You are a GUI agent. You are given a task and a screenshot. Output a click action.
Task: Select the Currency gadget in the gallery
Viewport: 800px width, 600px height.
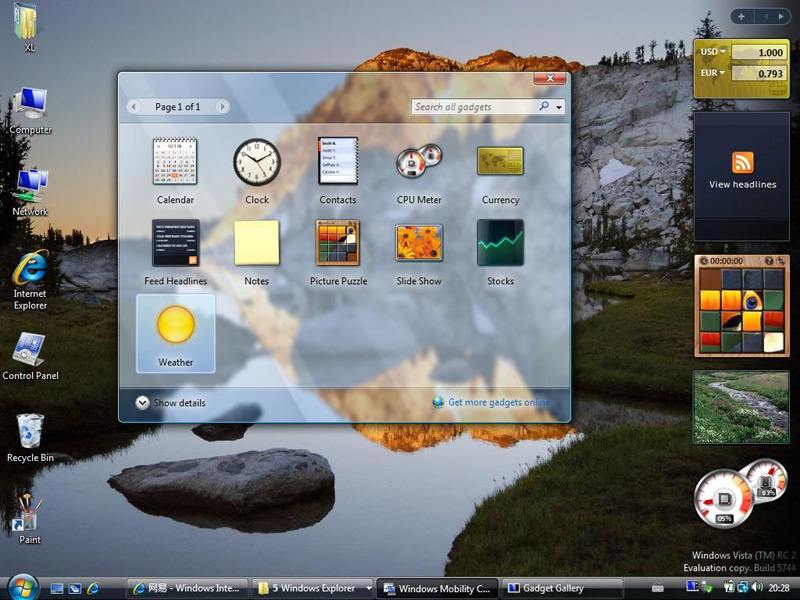(500, 161)
